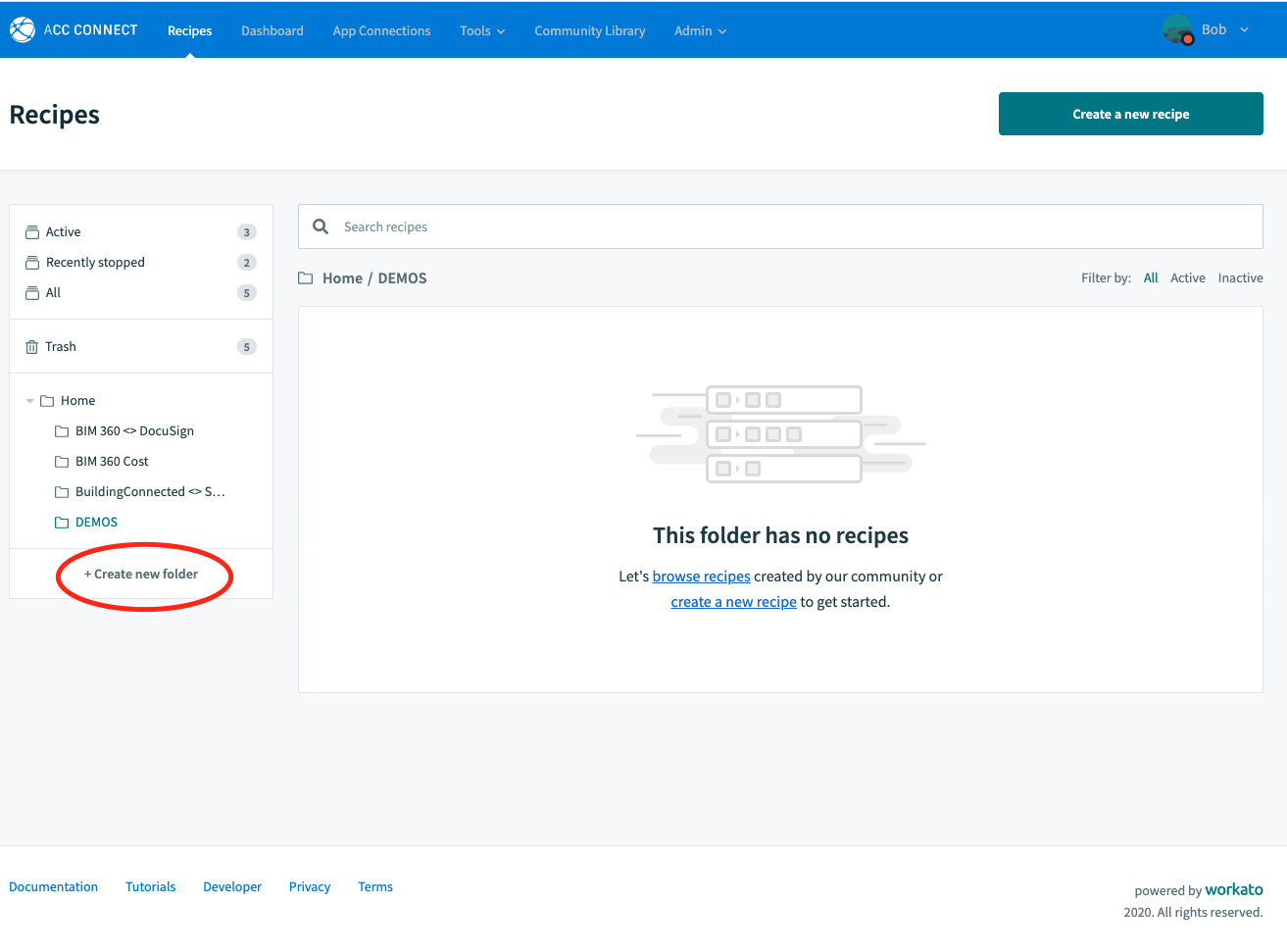Open the Developer footer link
The image size is (1287, 952).
[x=232, y=887]
